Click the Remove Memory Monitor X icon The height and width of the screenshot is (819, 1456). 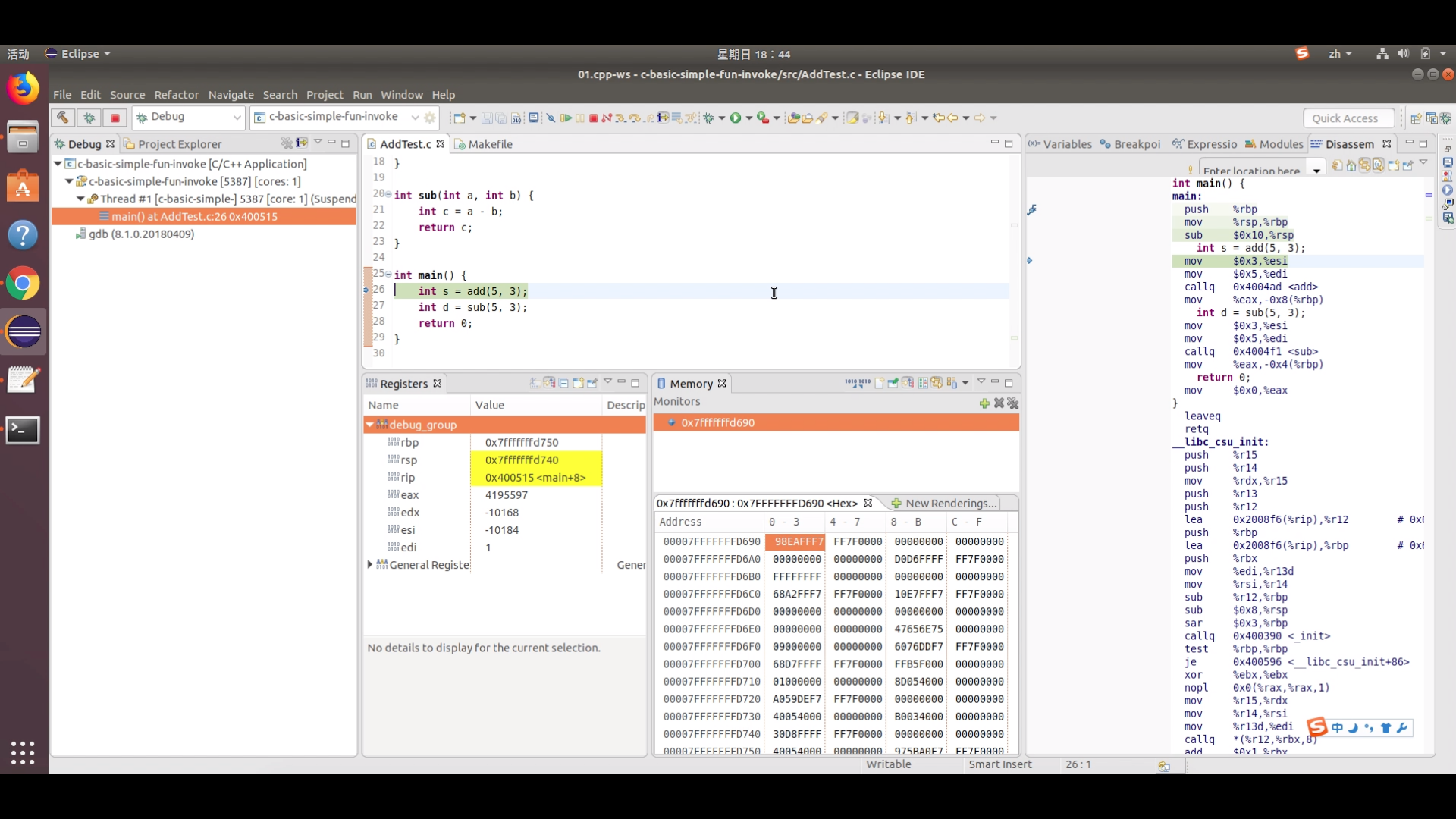coord(999,403)
